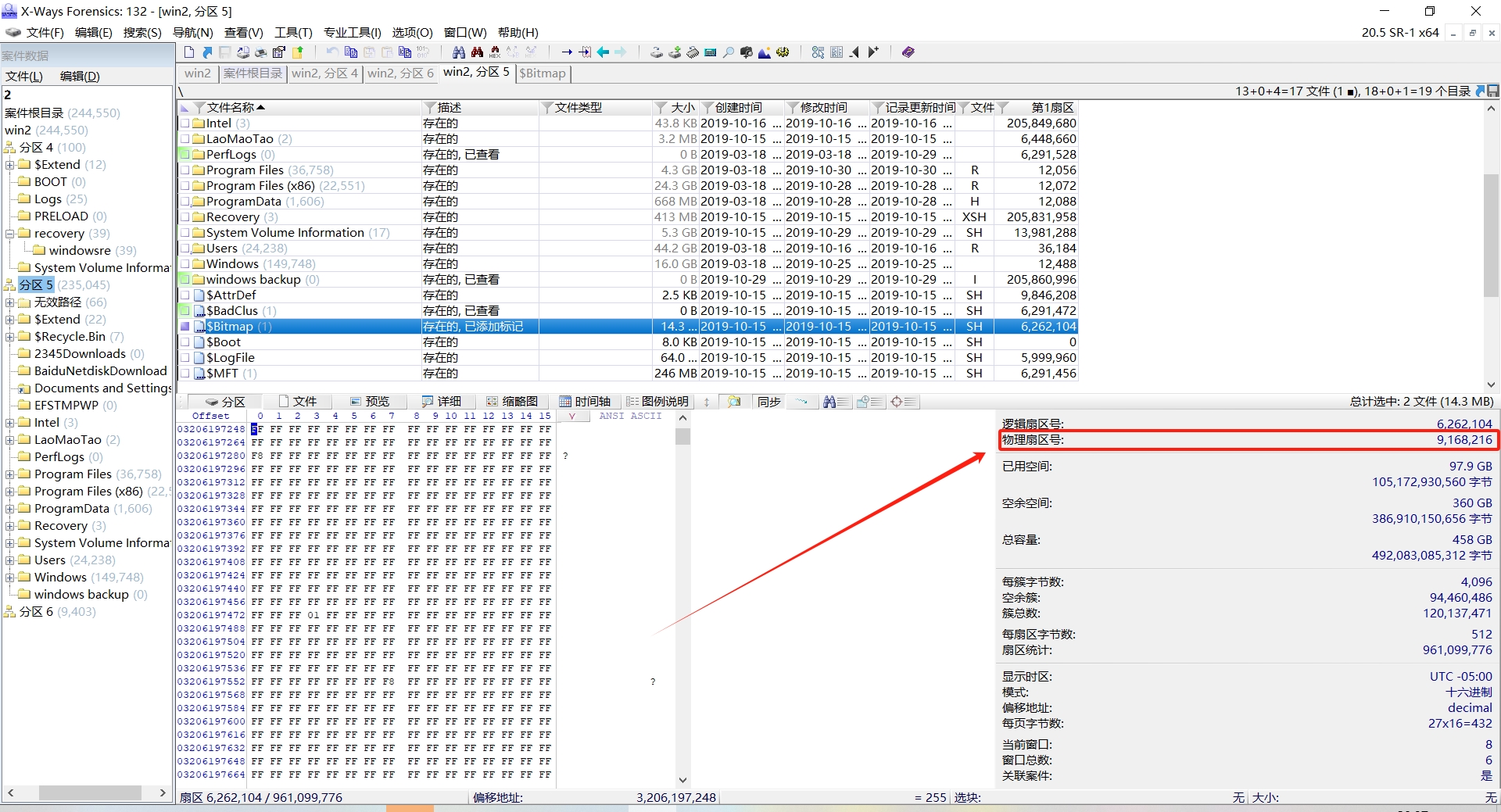
Task: Click the explore-folder icon next to 同步
Action: coord(734,402)
